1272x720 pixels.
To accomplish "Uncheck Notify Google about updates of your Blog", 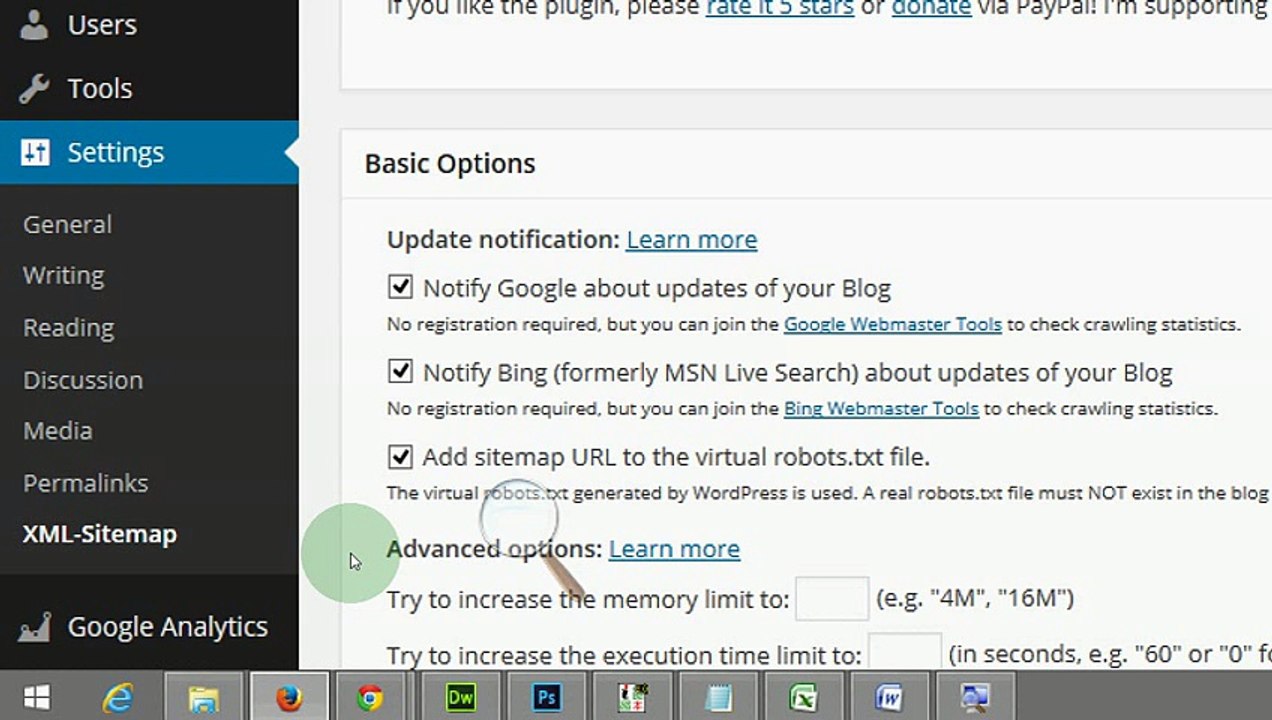I will [400, 287].
